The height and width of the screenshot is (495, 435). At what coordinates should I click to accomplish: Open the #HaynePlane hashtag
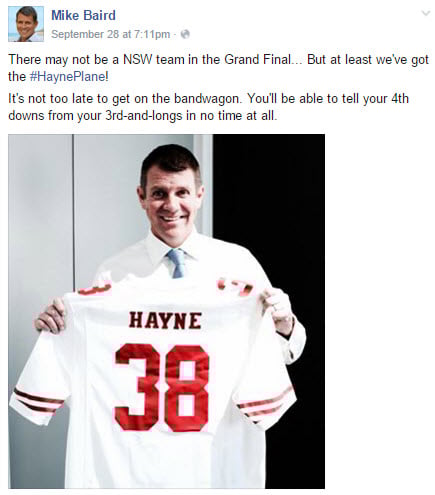click(x=68, y=77)
